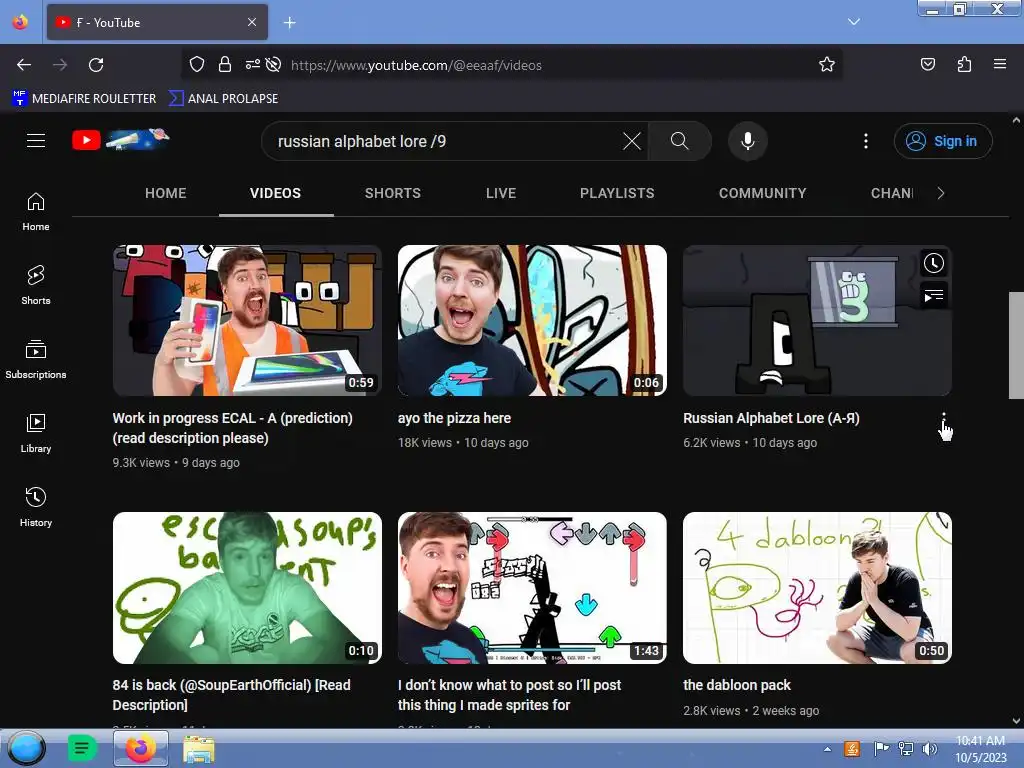
Task: Open Work in progress ECAL thumbnail
Action: pyautogui.click(x=247, y=321)
